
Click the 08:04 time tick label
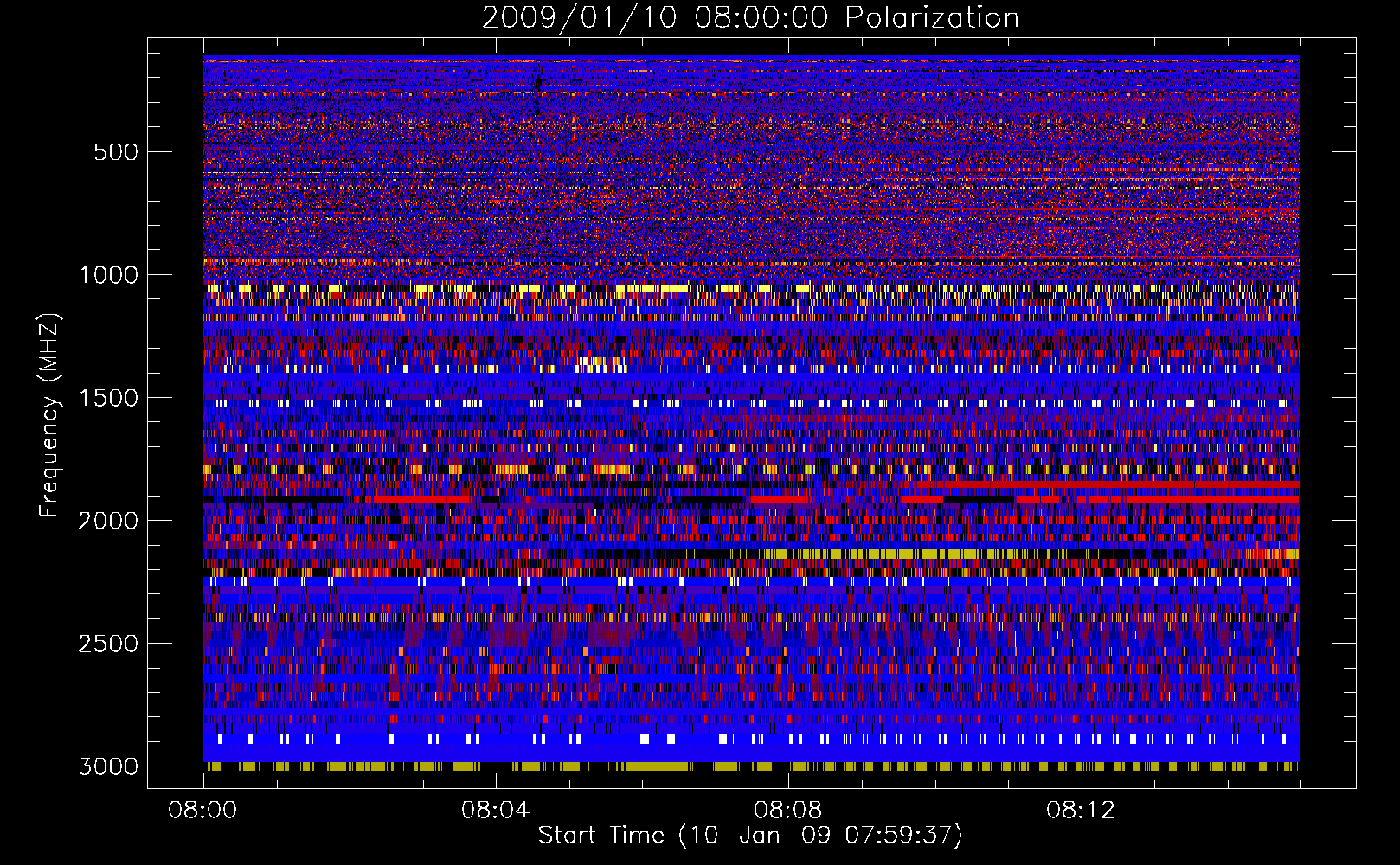point(495,811)
